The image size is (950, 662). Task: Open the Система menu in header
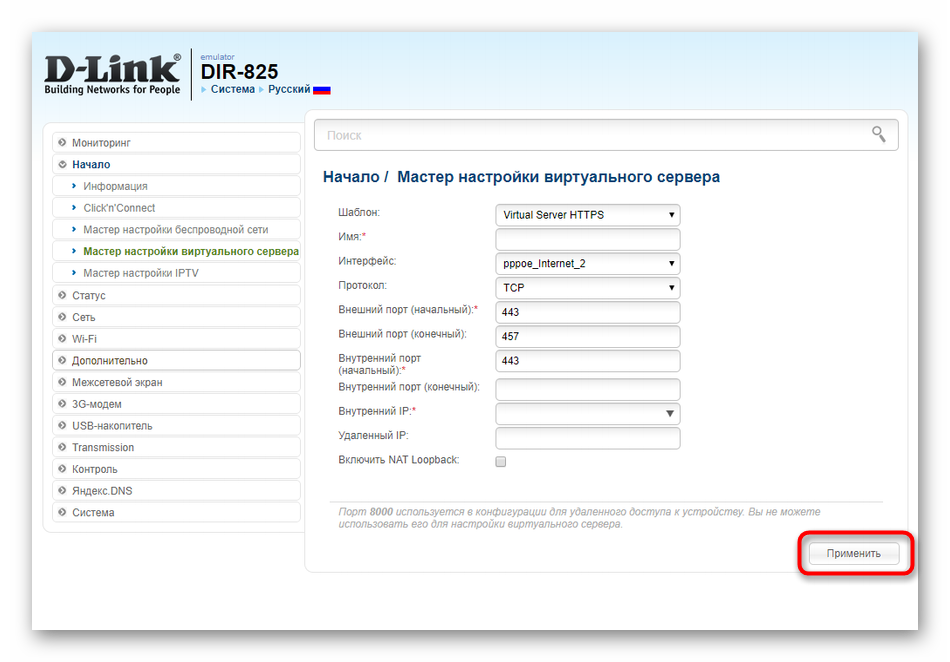point(232,90)
